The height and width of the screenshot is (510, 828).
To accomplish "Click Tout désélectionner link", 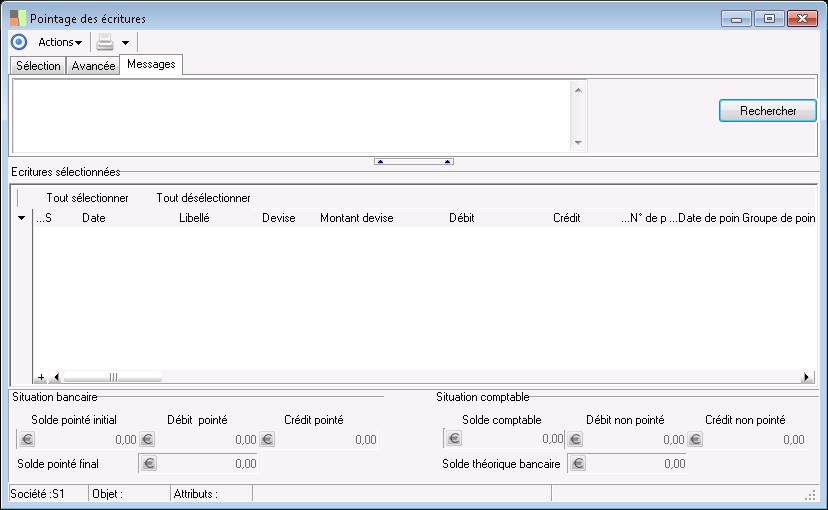I will pos(203,198).
